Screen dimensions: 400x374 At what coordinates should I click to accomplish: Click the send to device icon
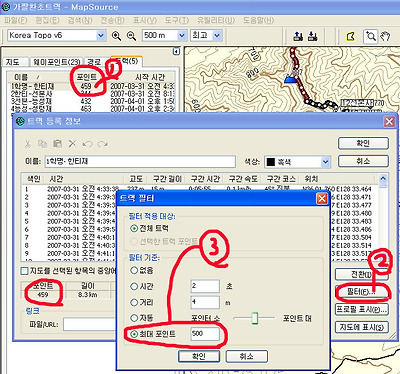coord(298,36)
